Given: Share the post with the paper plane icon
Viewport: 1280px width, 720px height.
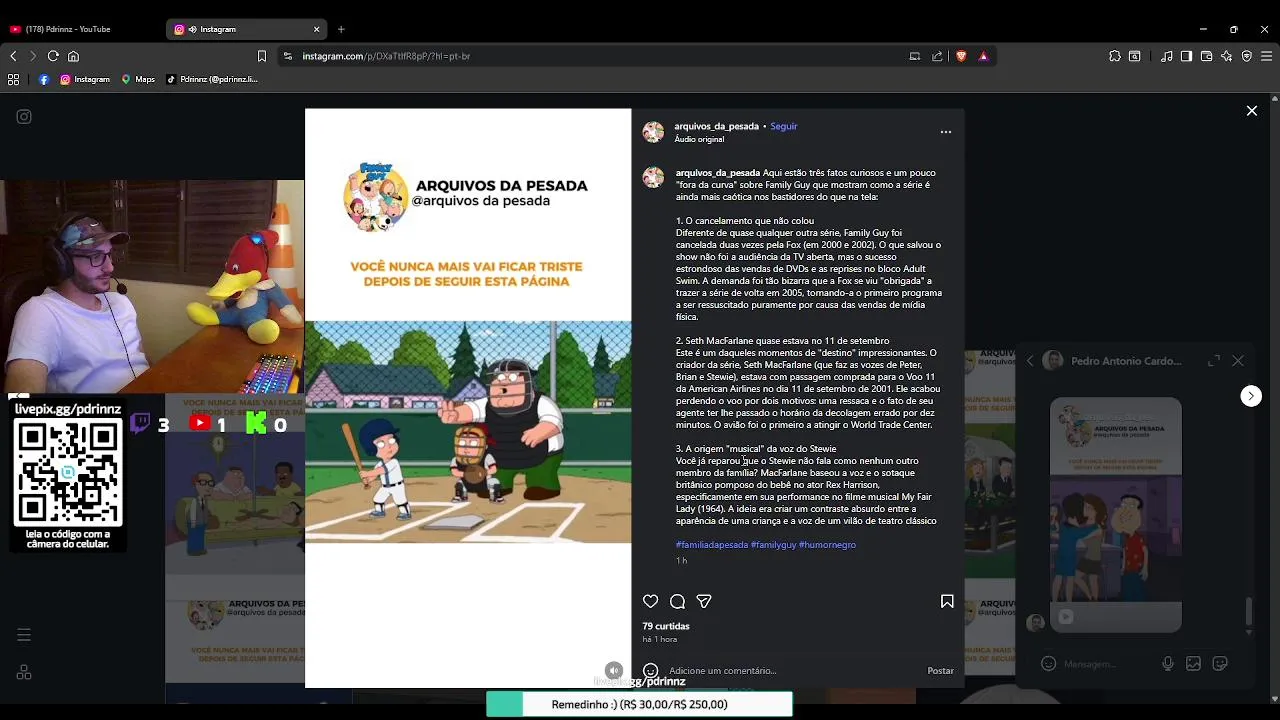Looking at the screenshot, I should coord(704,601).
